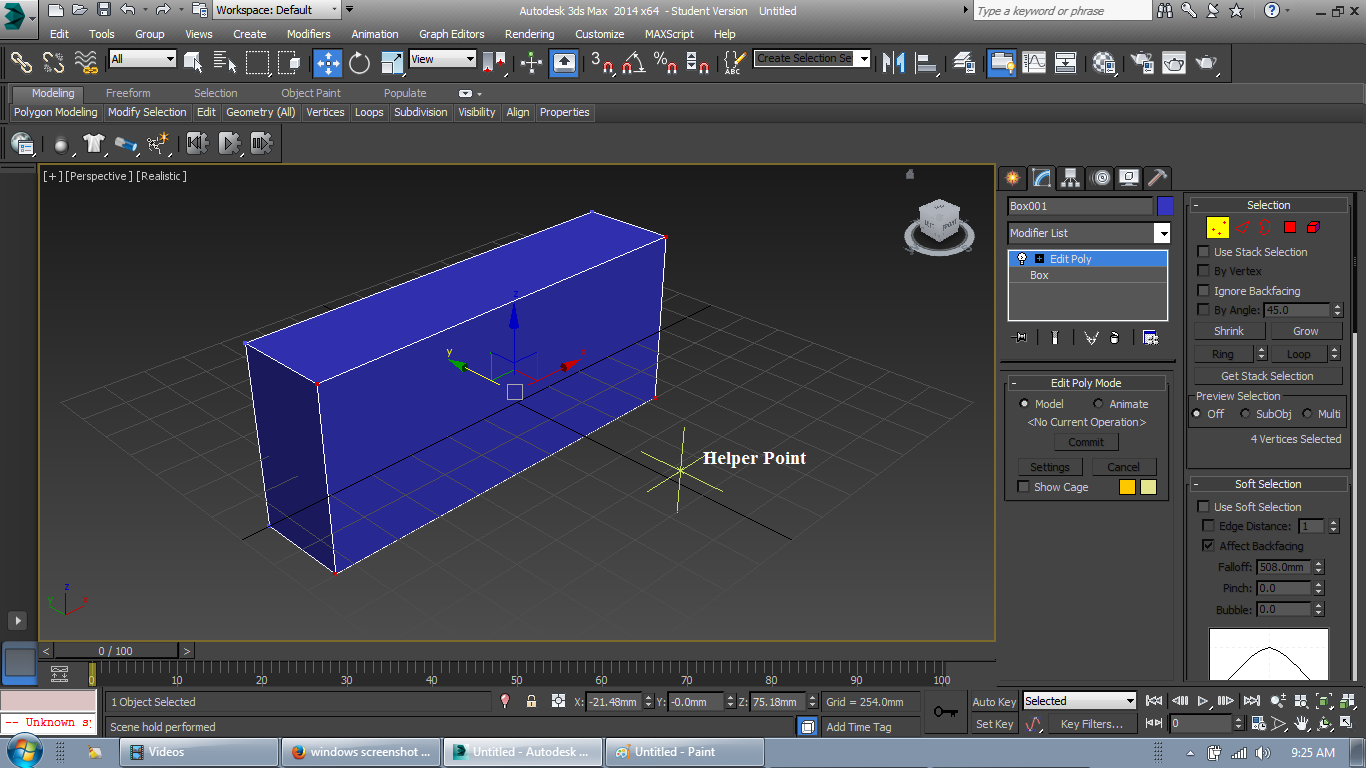Switch to the Freeform ribbon tab

click(128, 93)
